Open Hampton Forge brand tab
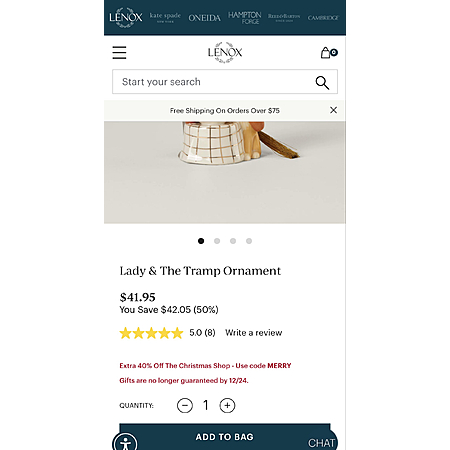 tap(245, 18)
